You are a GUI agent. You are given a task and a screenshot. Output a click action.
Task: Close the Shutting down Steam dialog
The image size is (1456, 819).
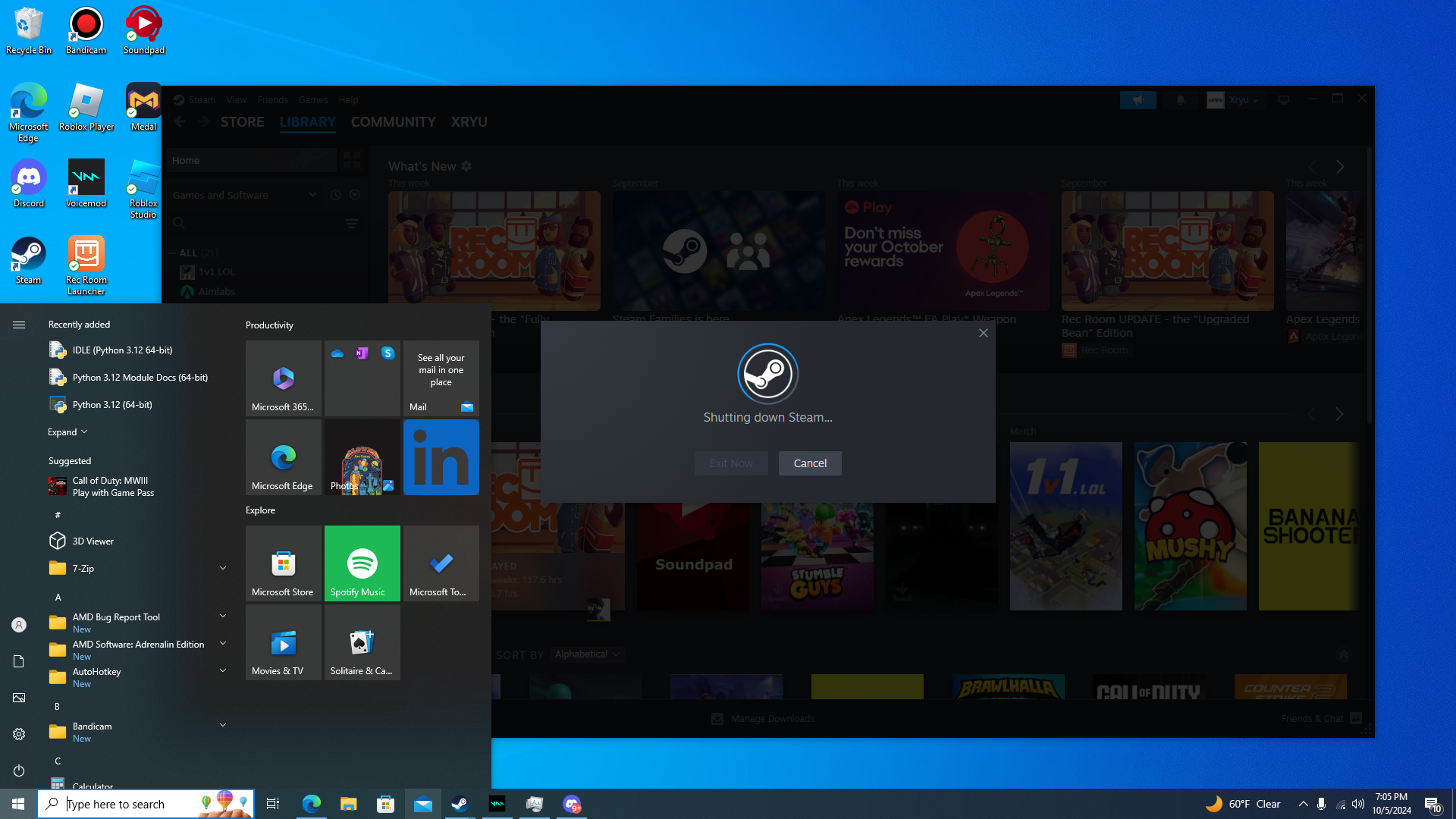click(x=983, y=333)
